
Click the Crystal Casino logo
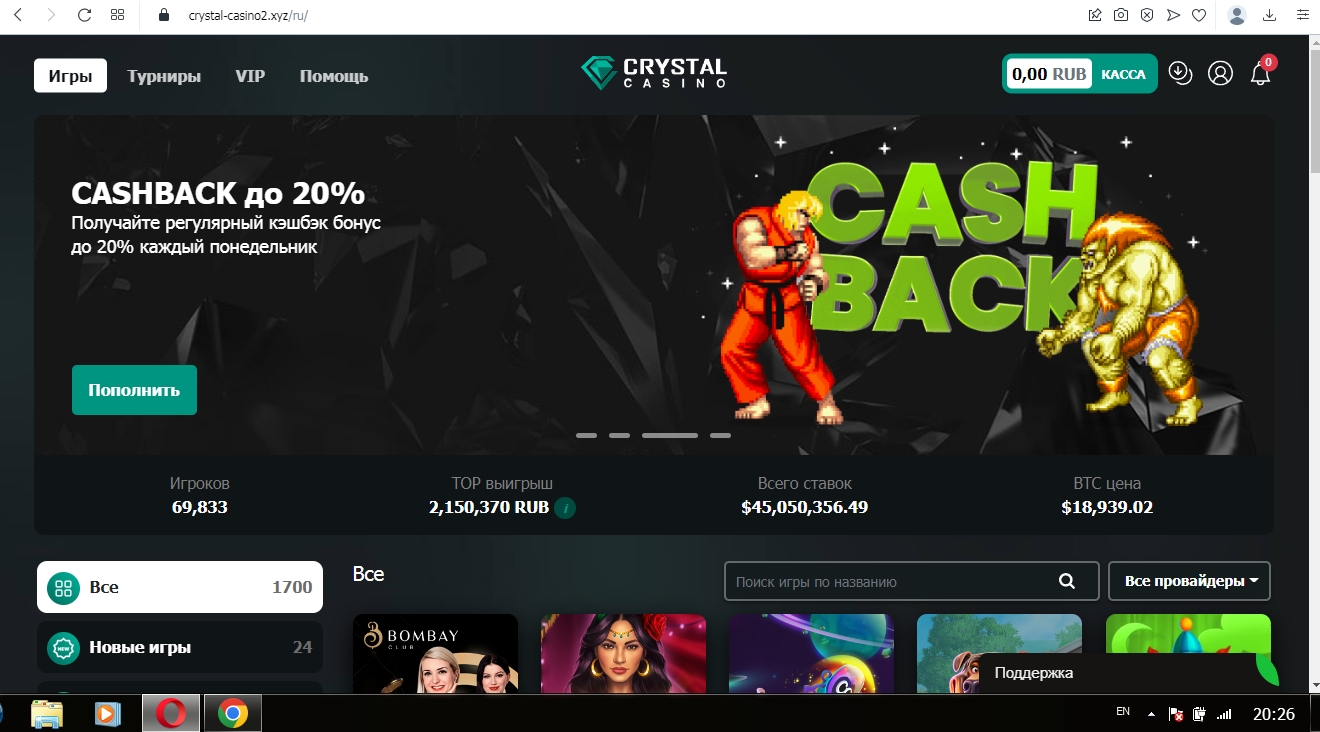coord(654,73)
